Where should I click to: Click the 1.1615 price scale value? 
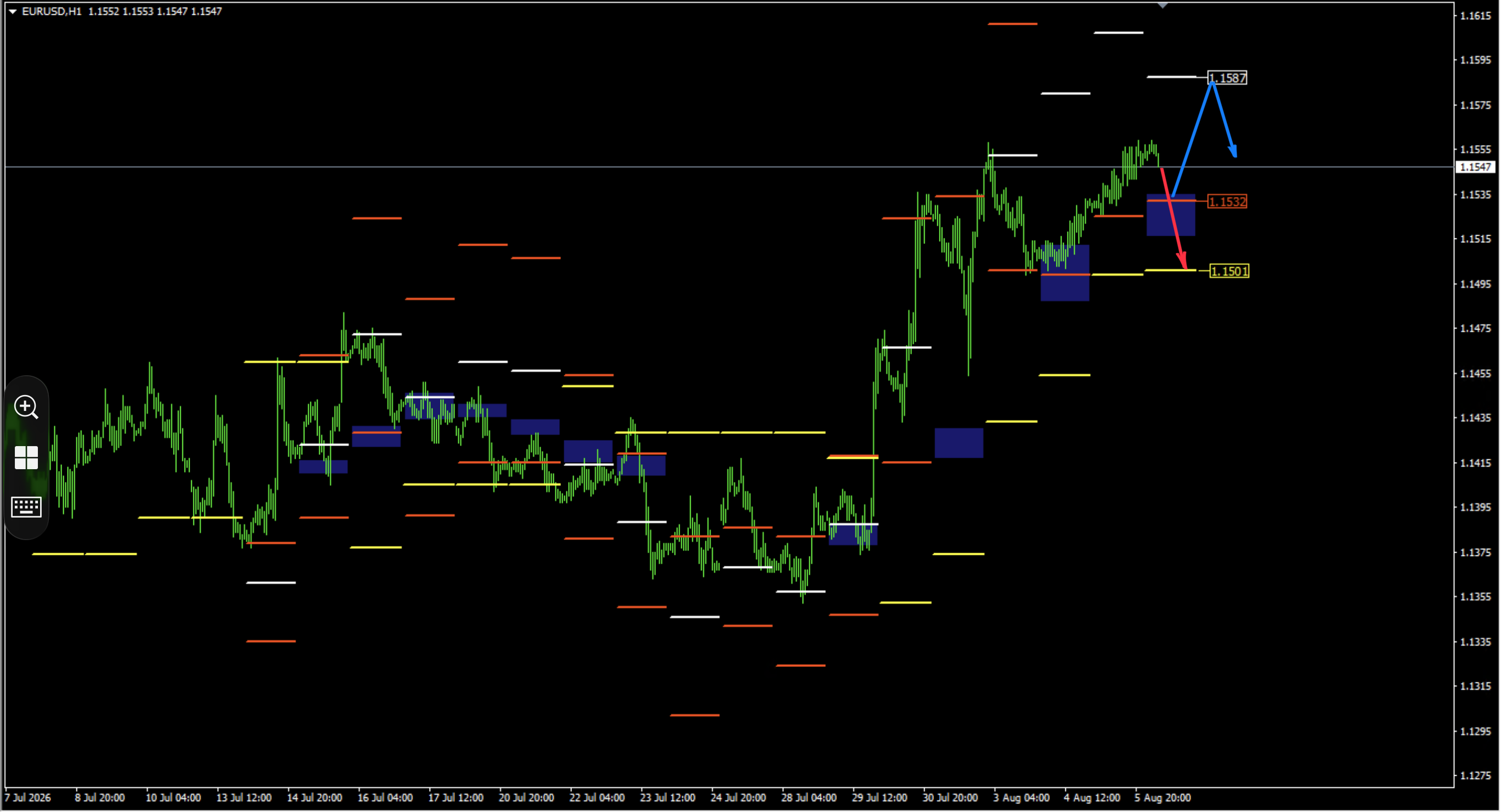(x=1475, y=16)
